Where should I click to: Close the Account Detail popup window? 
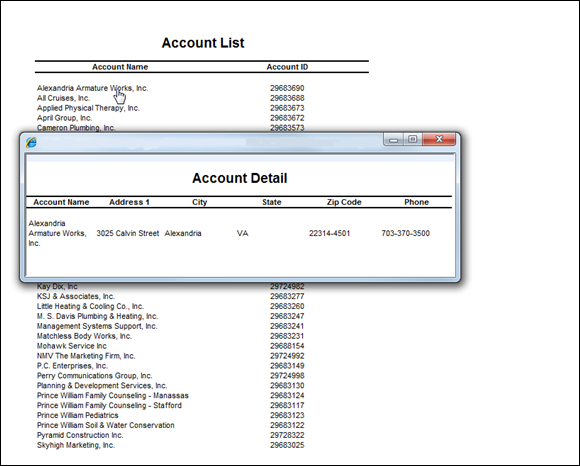click(x=439, y=139)
